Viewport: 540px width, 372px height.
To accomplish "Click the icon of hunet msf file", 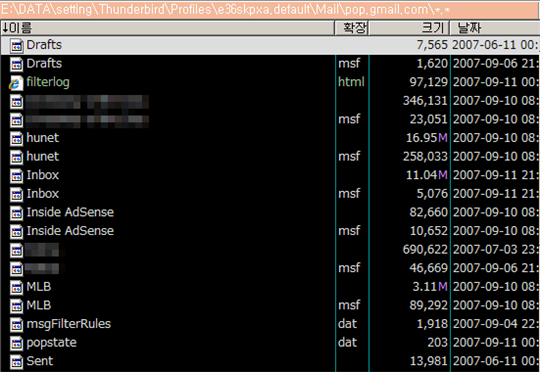I will point(16,157).
